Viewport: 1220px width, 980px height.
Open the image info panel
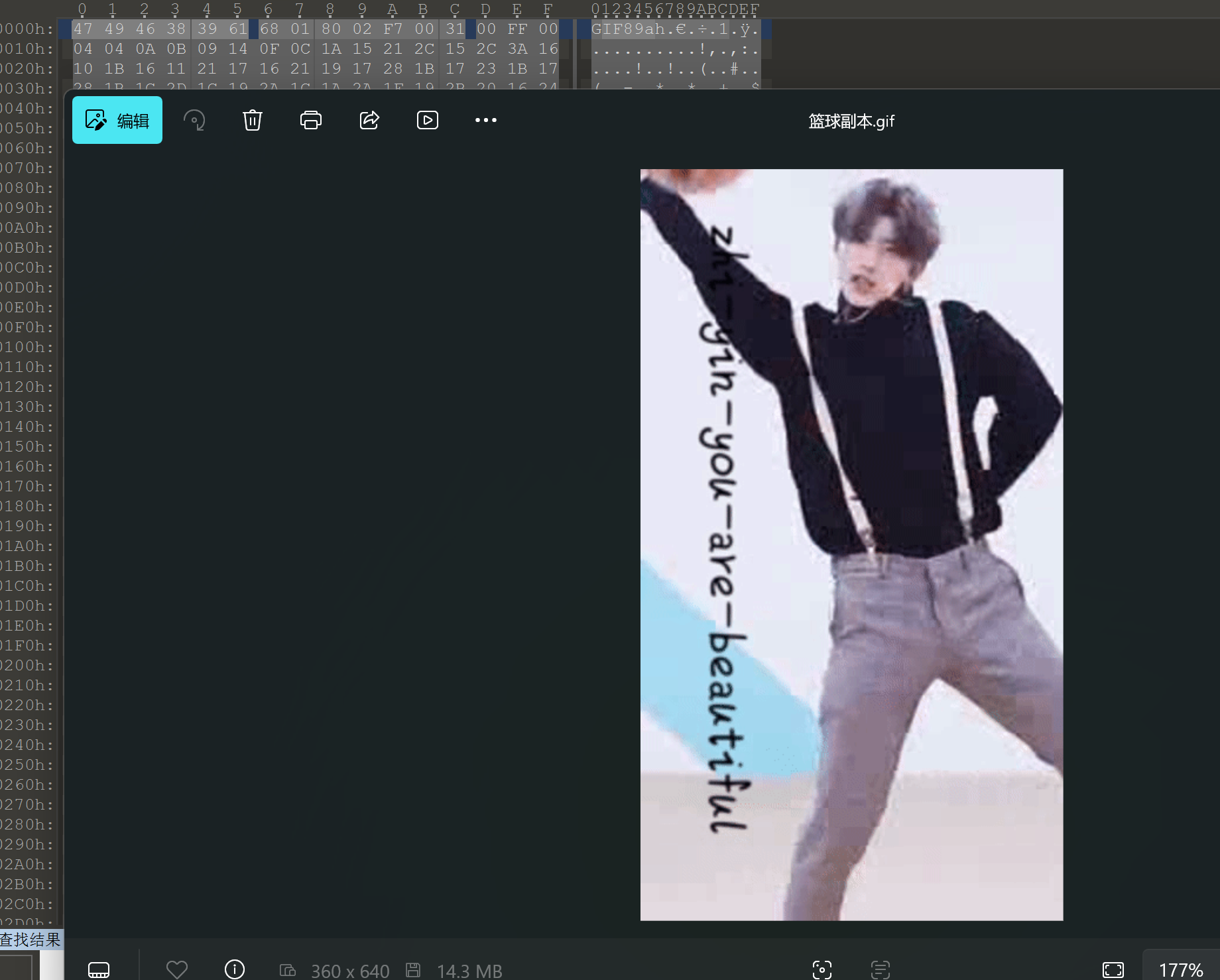coord(234,969)
